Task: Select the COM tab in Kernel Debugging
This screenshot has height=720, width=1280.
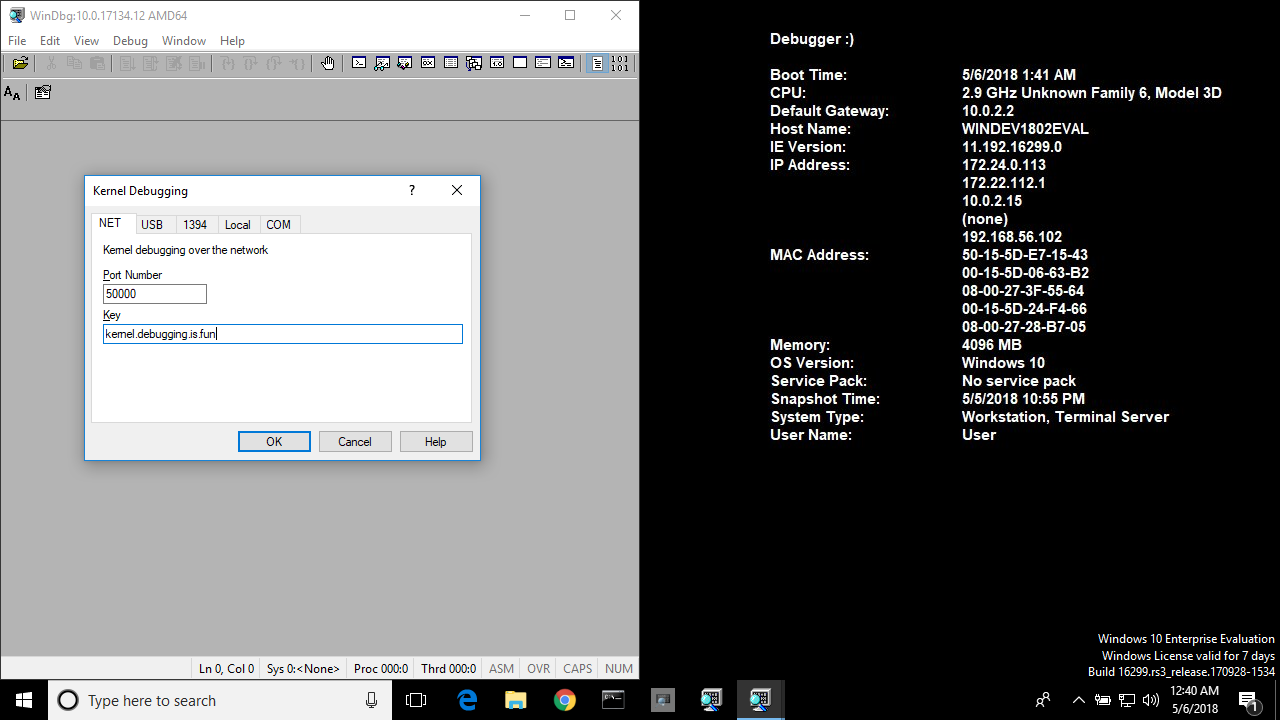Action: [x=278, y=225]
